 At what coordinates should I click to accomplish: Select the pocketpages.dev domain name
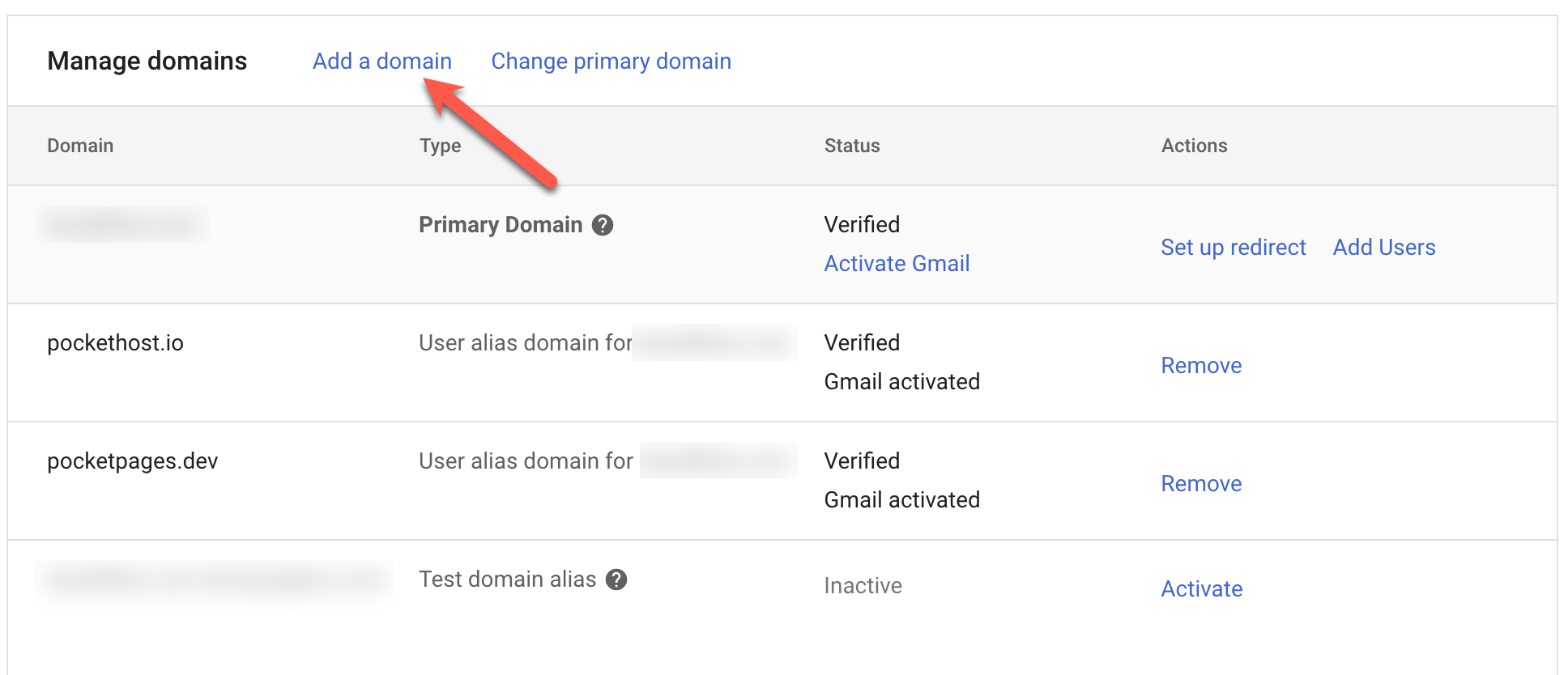[x=132, y=461]
